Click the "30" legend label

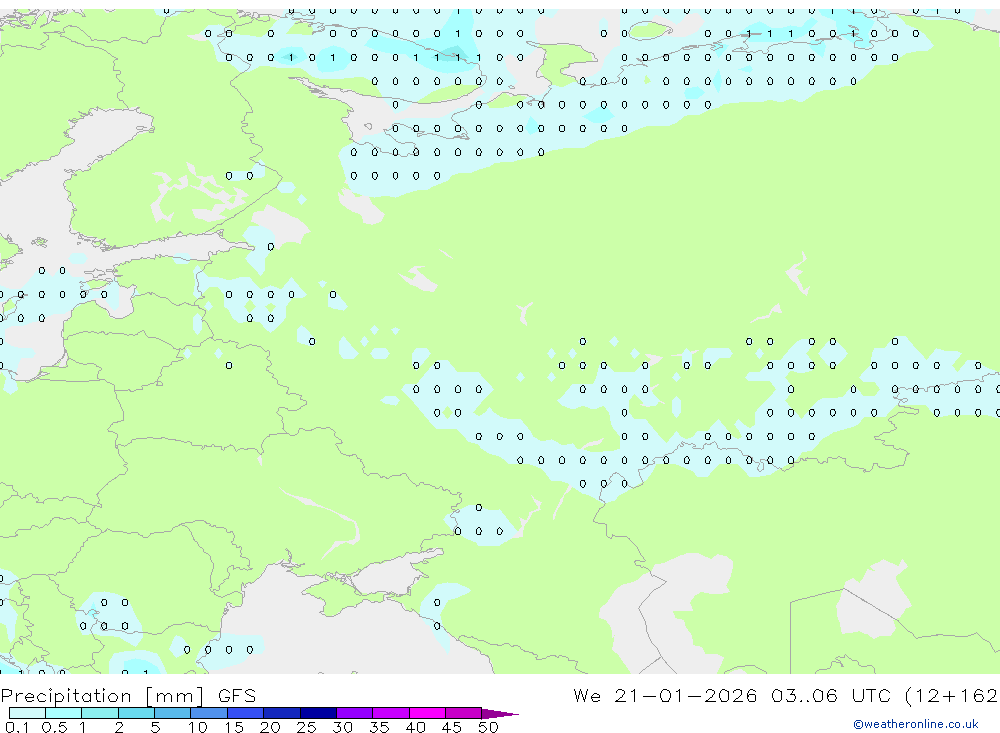(x=342, y=727)
